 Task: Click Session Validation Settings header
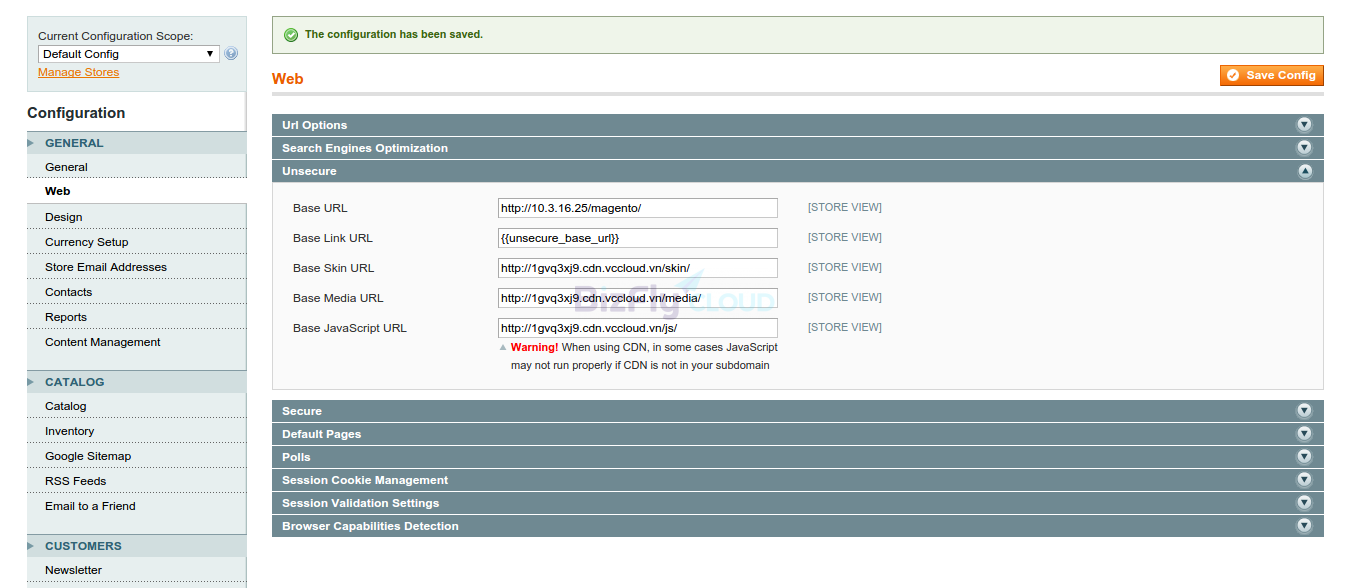797,503
